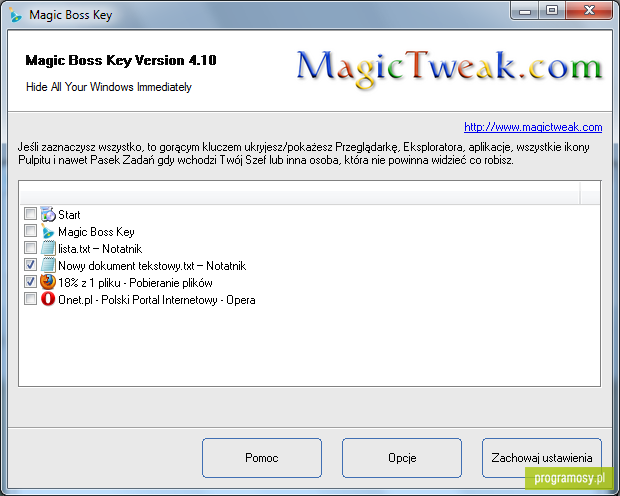Click the Magic Boss Key list icon

coord(48,231)
